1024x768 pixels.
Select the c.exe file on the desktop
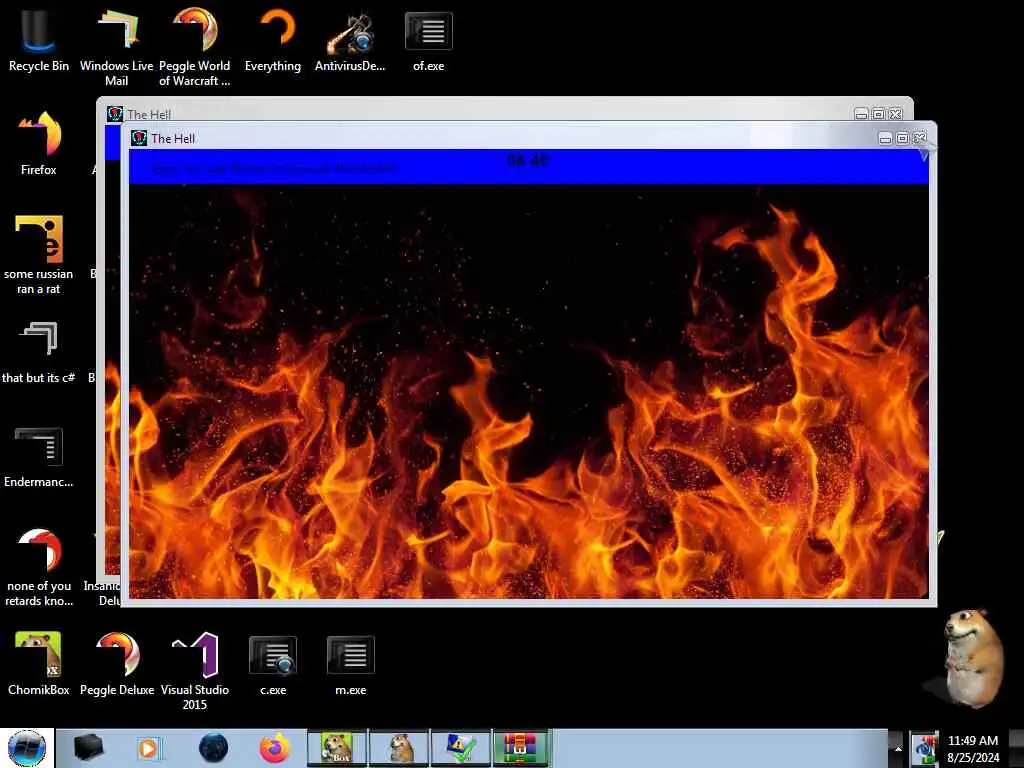[x=273, y=663]
